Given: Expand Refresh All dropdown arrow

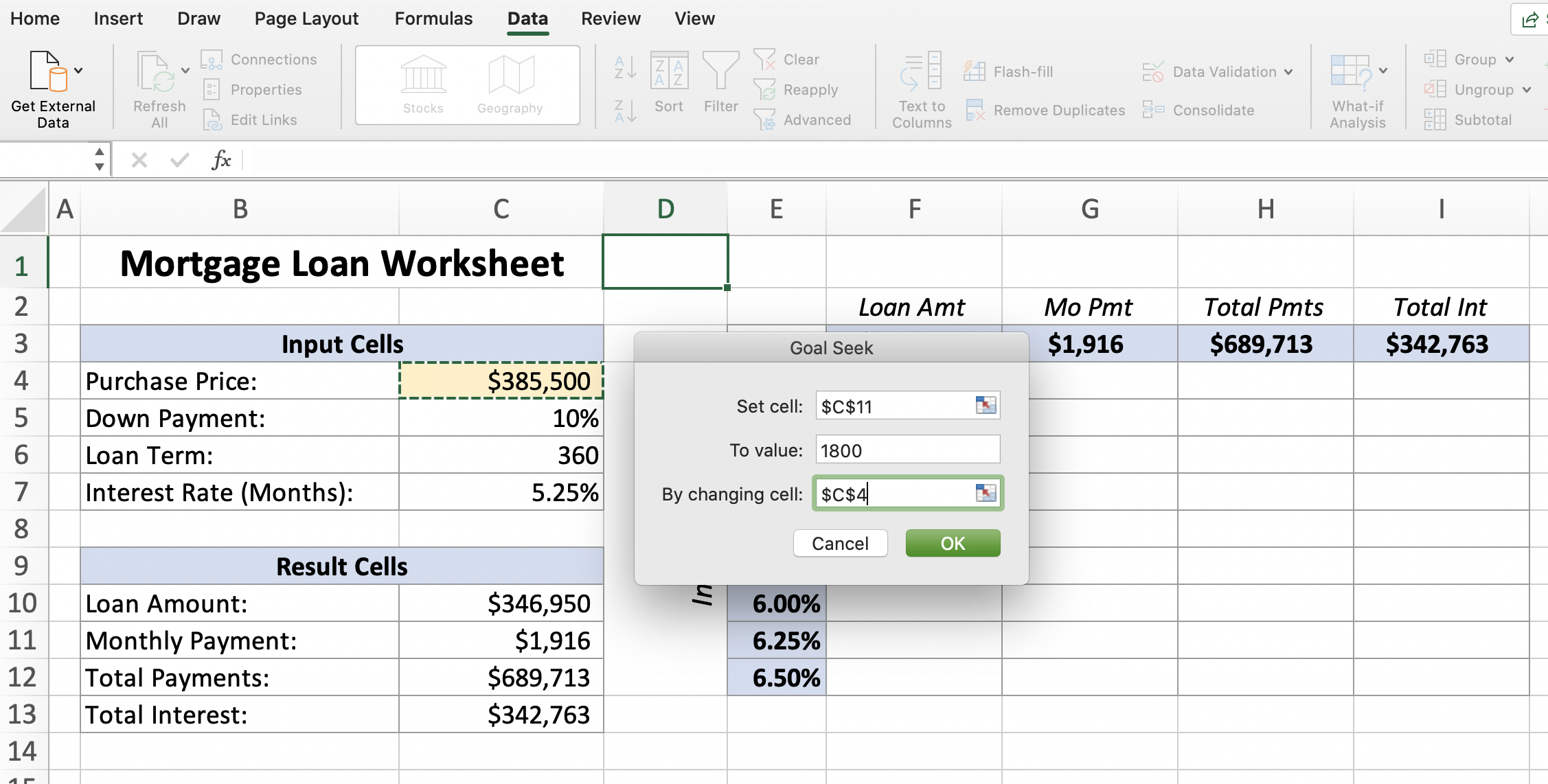Looking at the screenshot, I should [185, 70].
